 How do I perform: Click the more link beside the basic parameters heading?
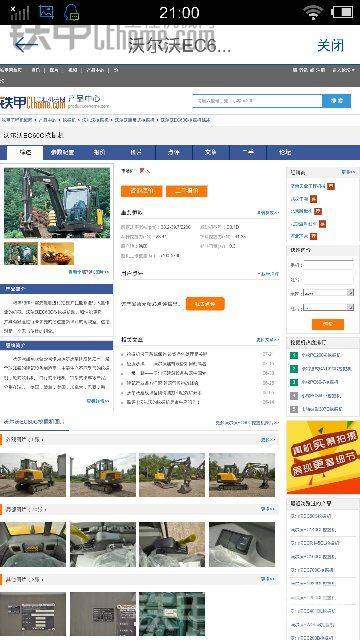click(268, 213)
